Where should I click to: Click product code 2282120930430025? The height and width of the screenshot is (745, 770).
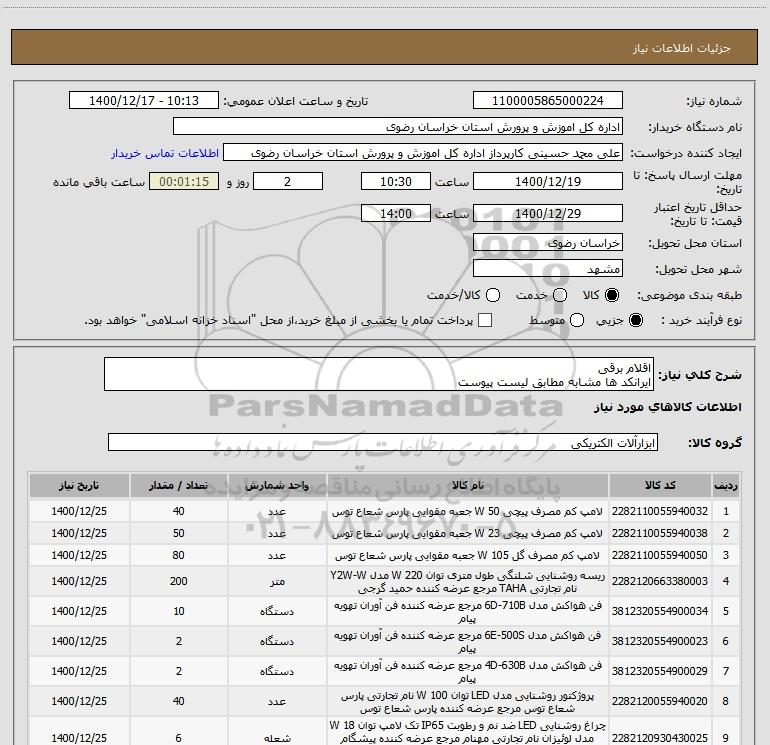pos(660,738)
